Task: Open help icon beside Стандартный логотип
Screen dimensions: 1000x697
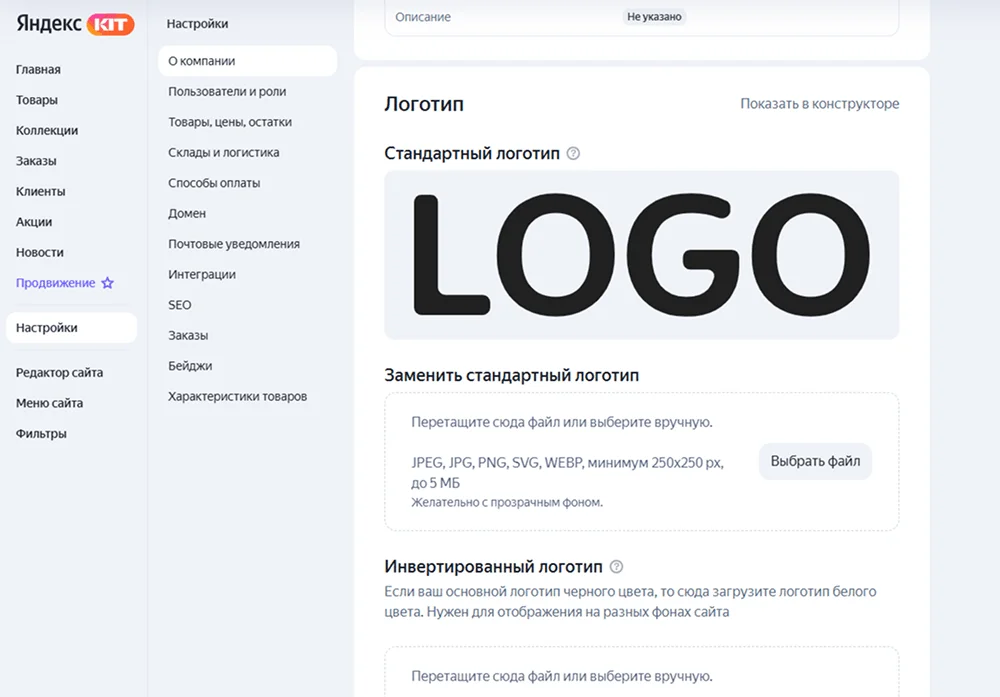Action: 573,153
